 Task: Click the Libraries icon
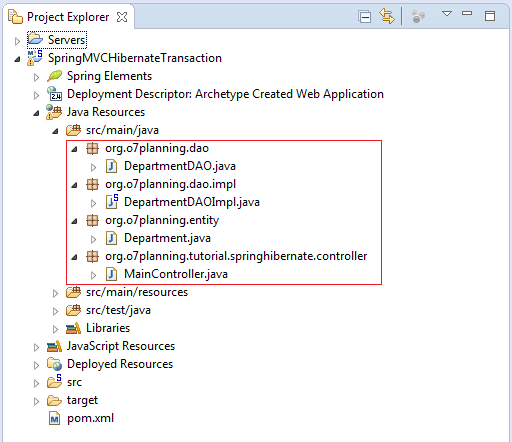tap(73, 328)
